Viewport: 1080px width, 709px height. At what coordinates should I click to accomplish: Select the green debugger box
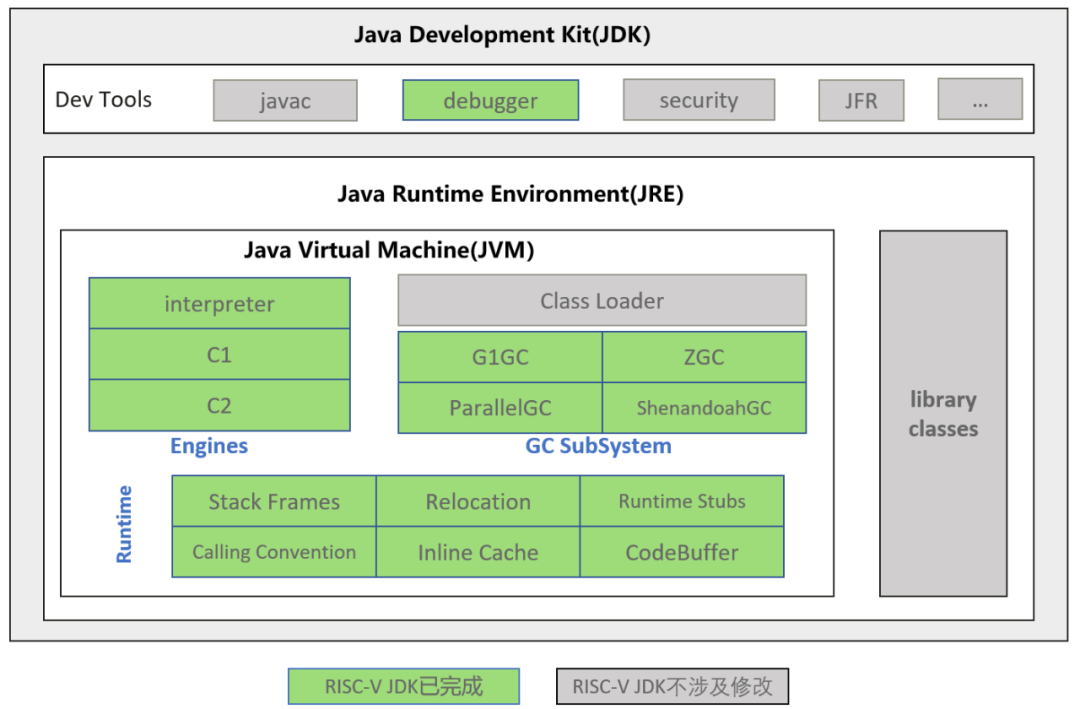pos(490,101)
